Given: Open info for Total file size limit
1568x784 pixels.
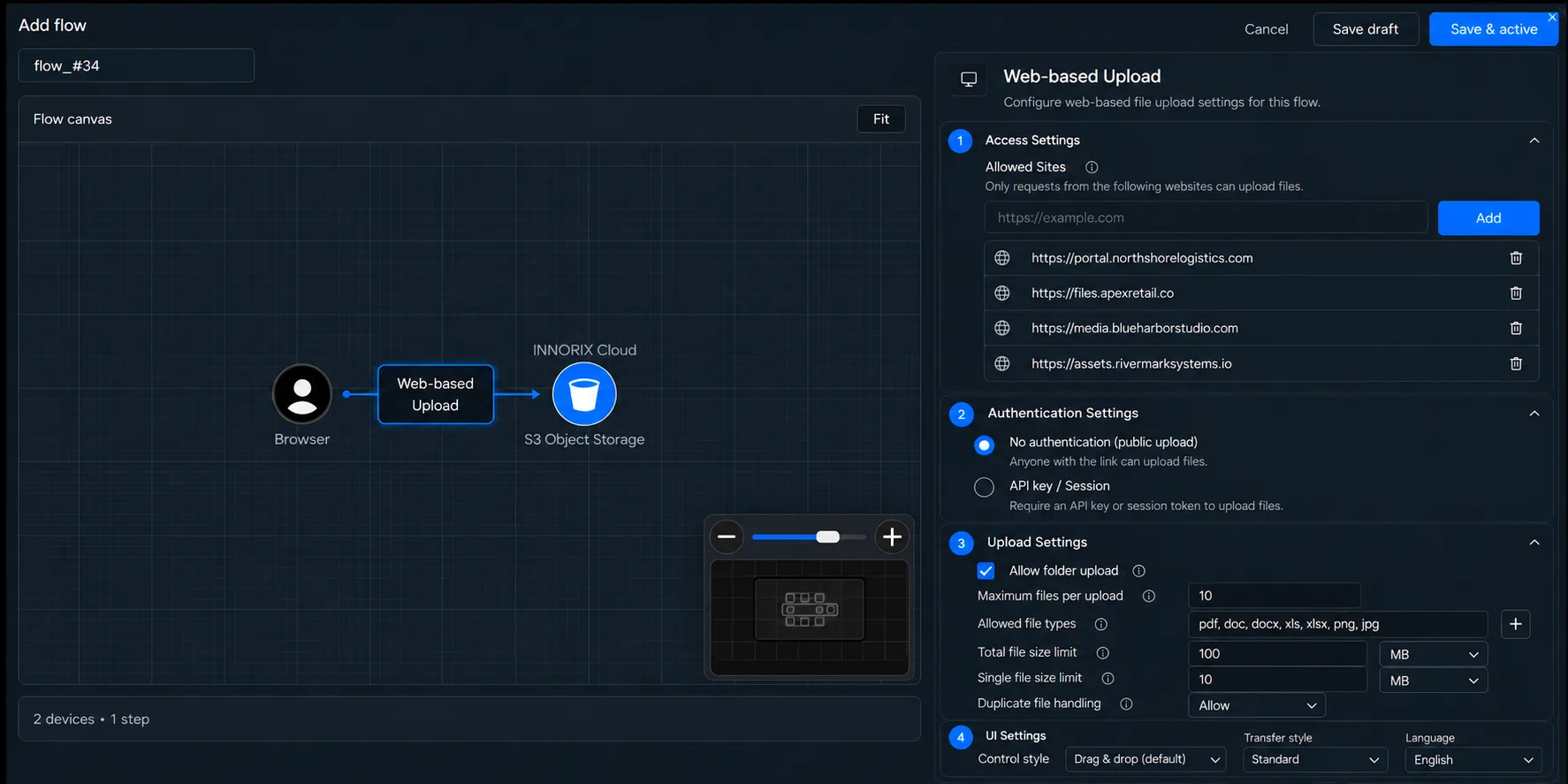Looking at the screenshot, I should [1103, 653].
